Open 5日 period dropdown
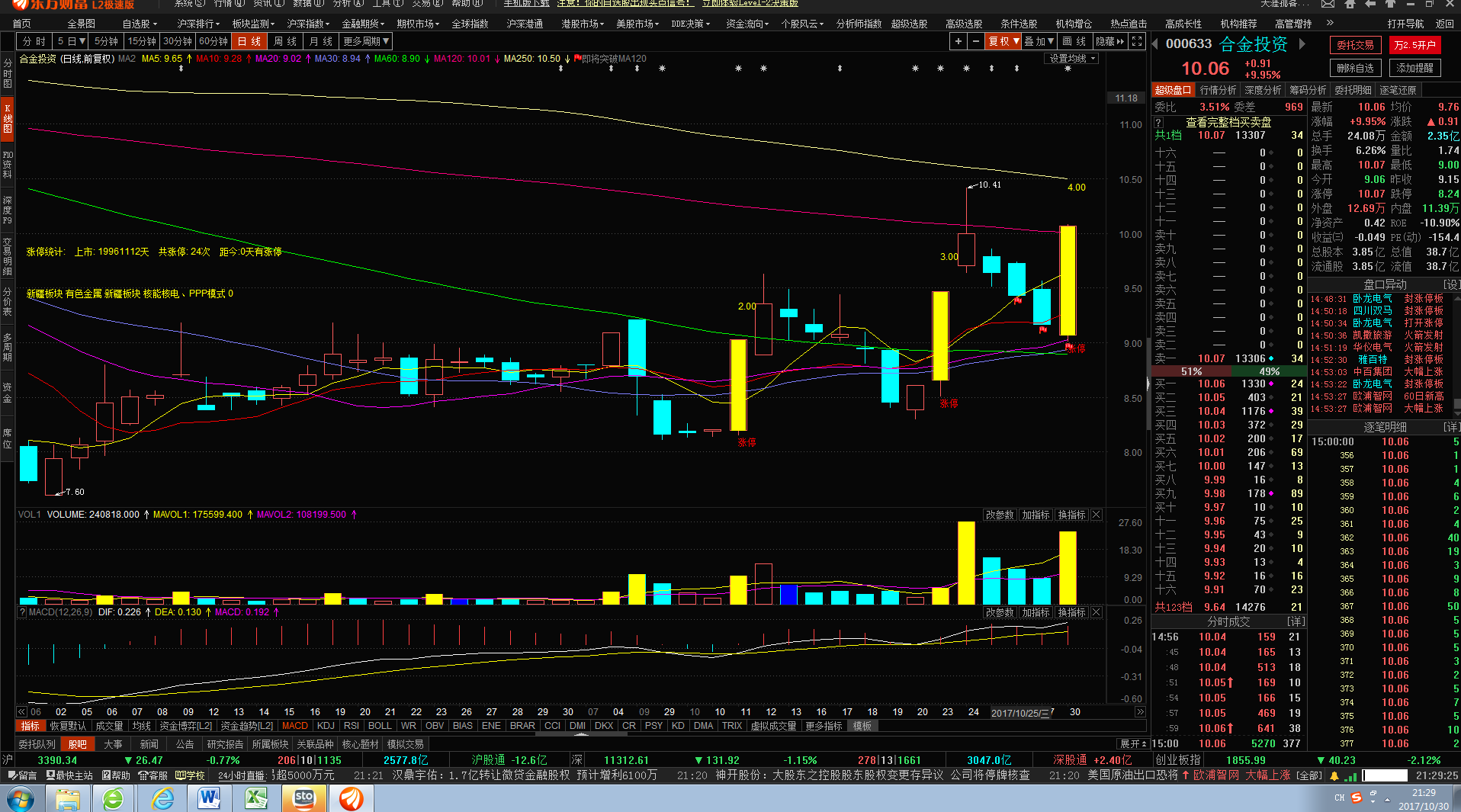 click(x=71, y=41)
